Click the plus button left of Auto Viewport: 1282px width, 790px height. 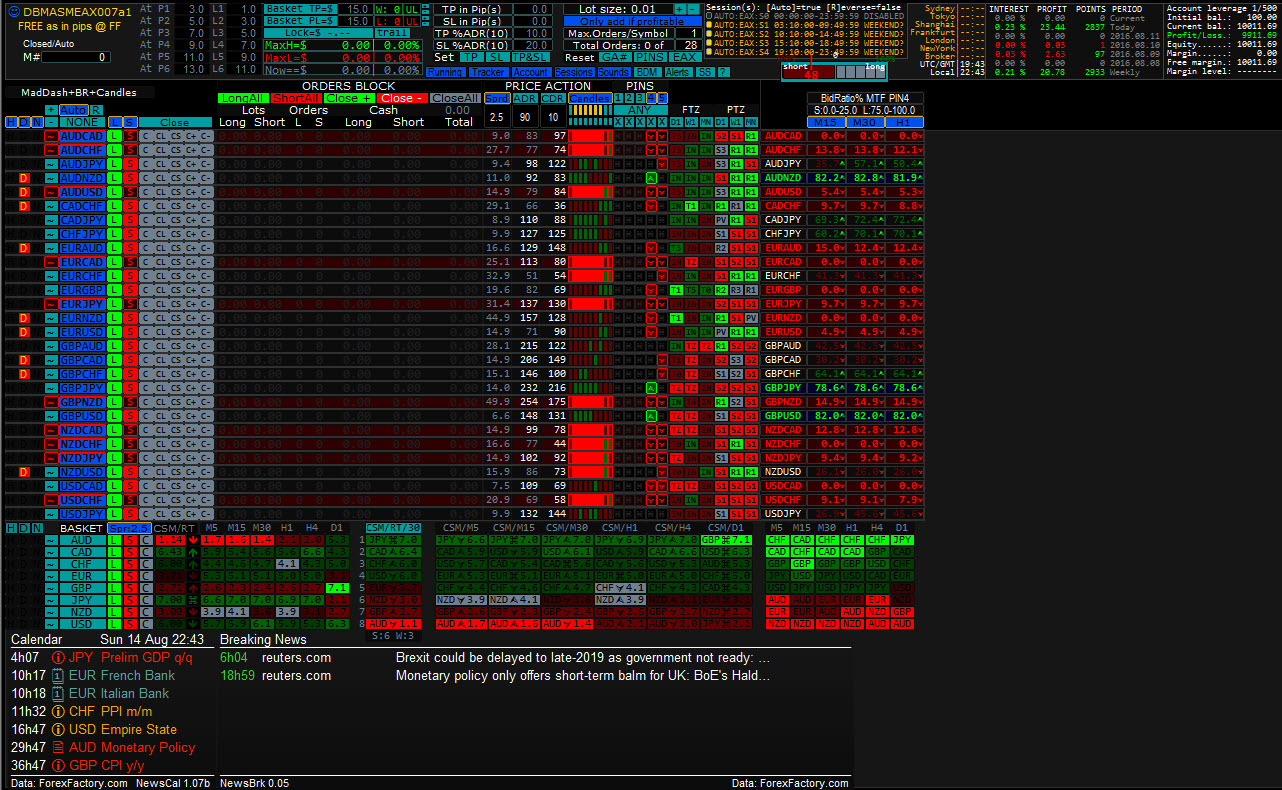click(x=50, y=110)
